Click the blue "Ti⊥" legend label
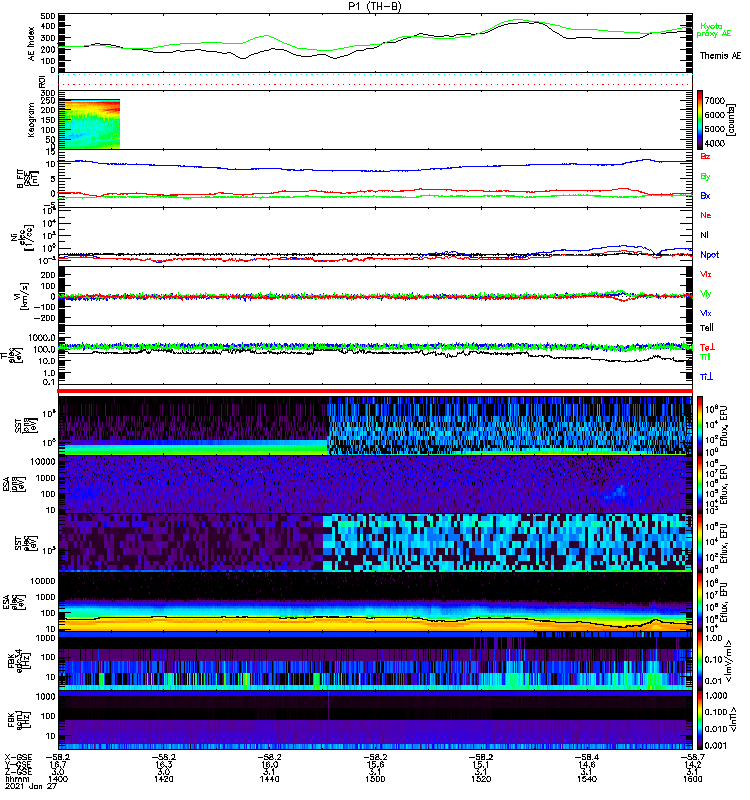Image resolution: width=750 pixels, height=800 pixels. pos(706,377)
